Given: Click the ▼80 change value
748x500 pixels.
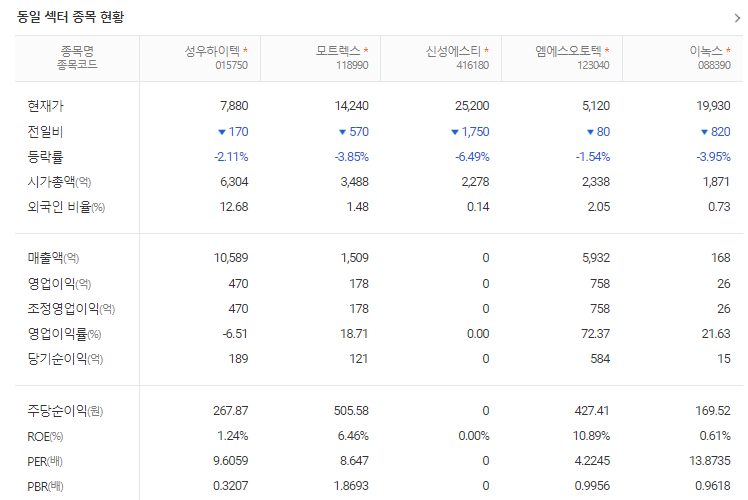Looking at the screenshot, I should 598,132.
